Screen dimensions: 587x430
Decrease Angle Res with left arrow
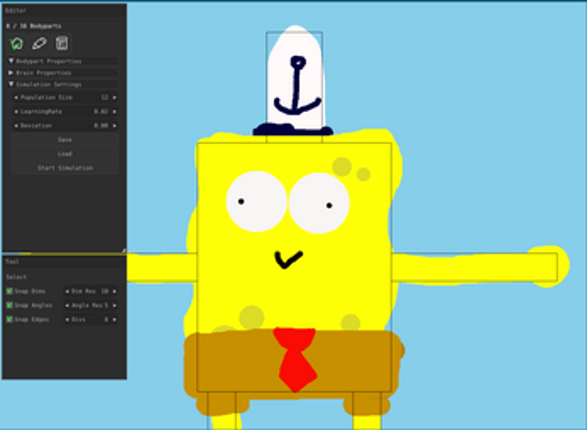pos(67,305)
